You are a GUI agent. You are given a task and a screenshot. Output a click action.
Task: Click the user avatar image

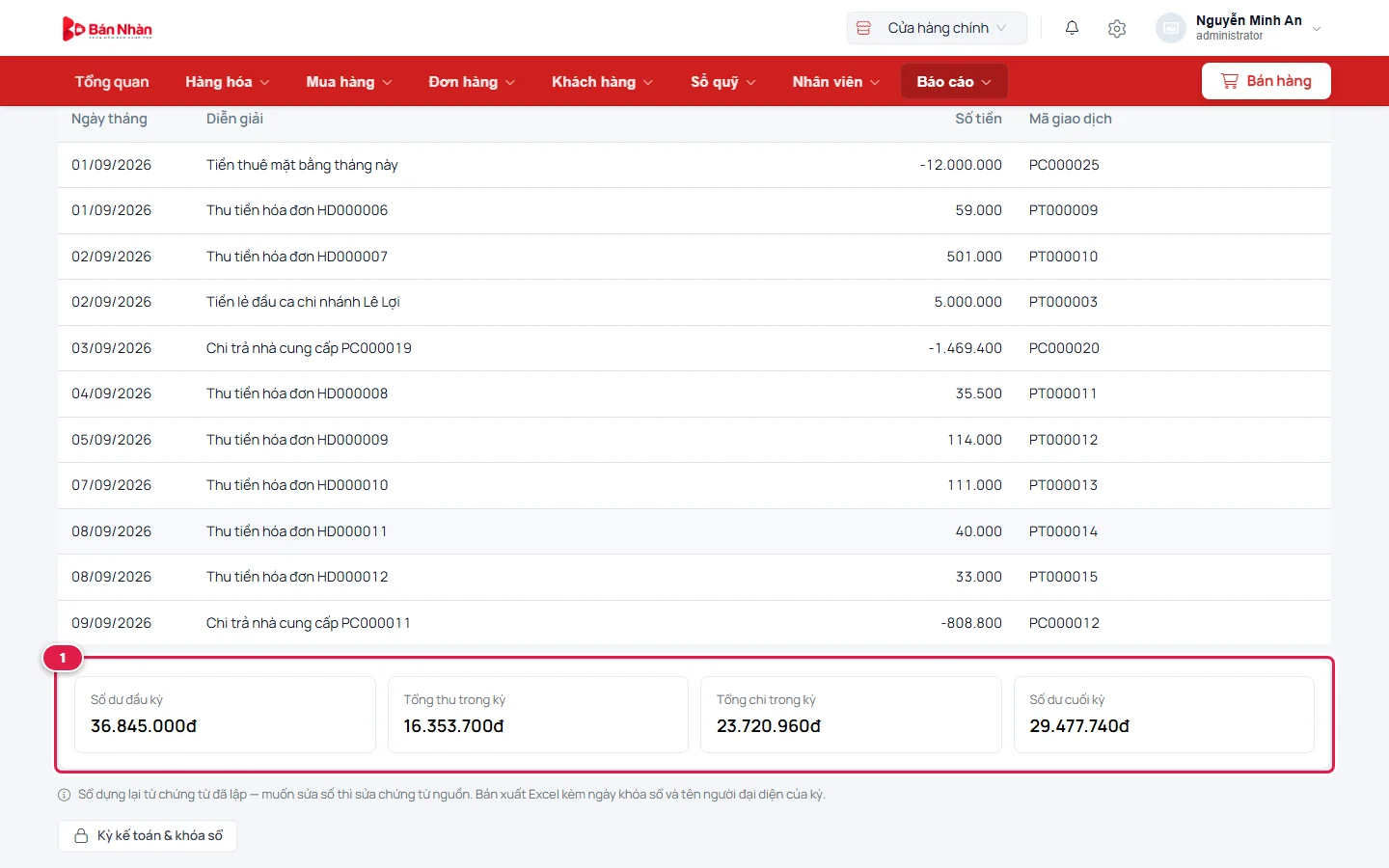pos(1171,28)
